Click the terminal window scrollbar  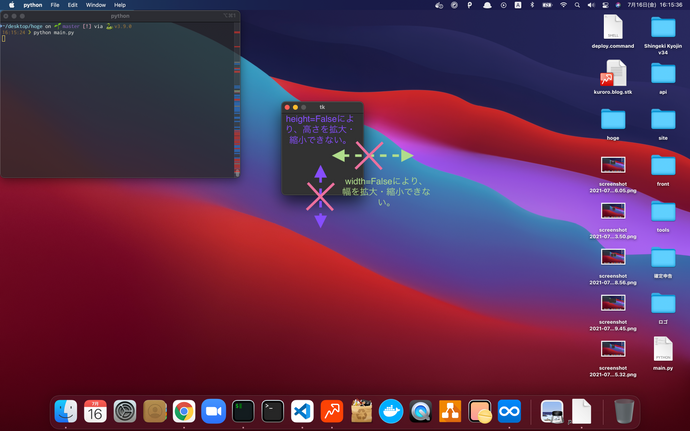tap(237, 99)
